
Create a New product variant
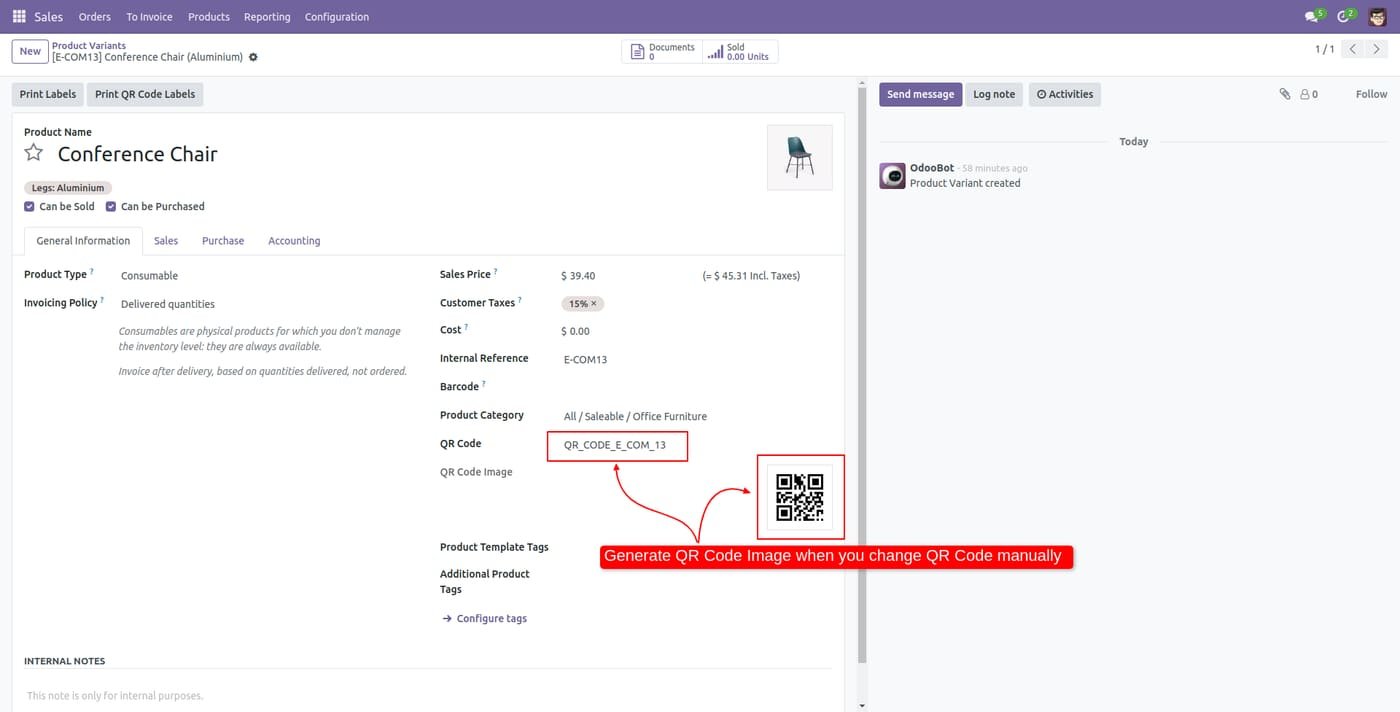tap(30, 51)
